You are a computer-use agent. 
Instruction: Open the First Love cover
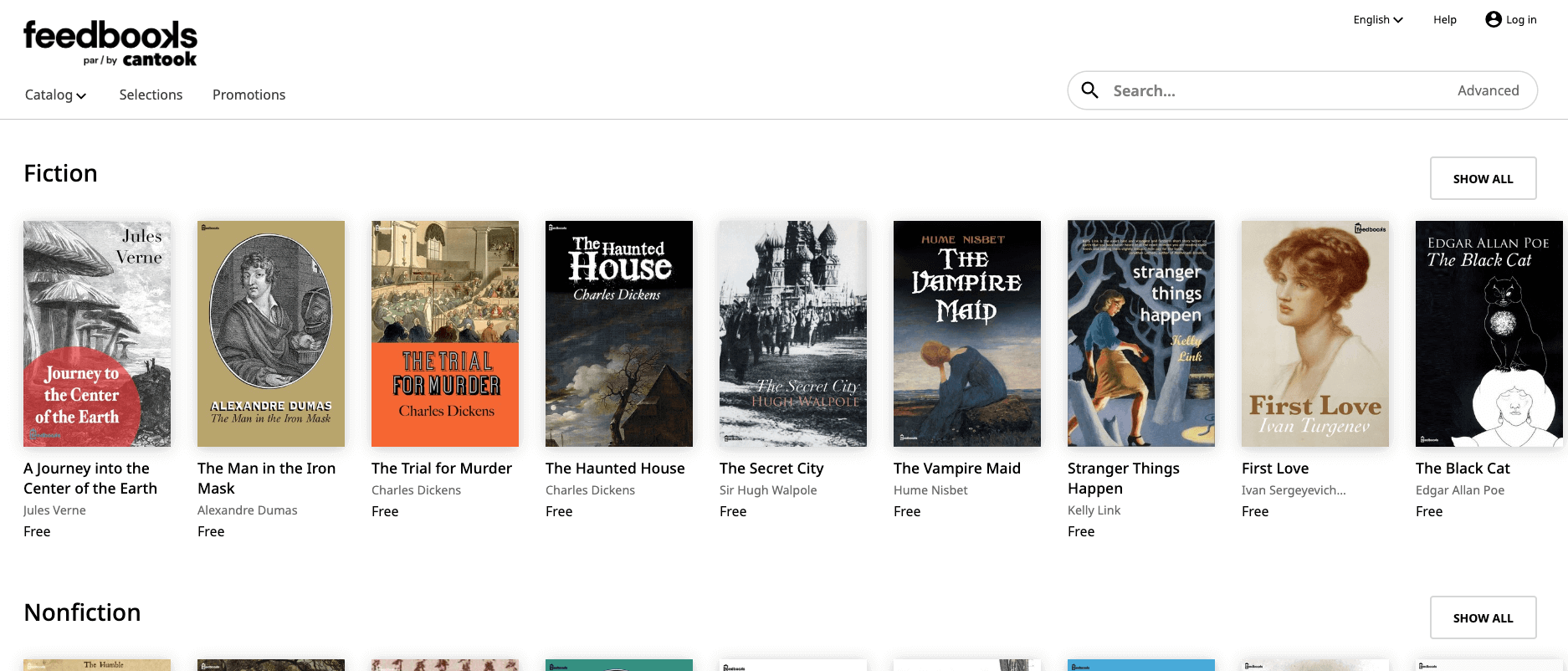1315,334
